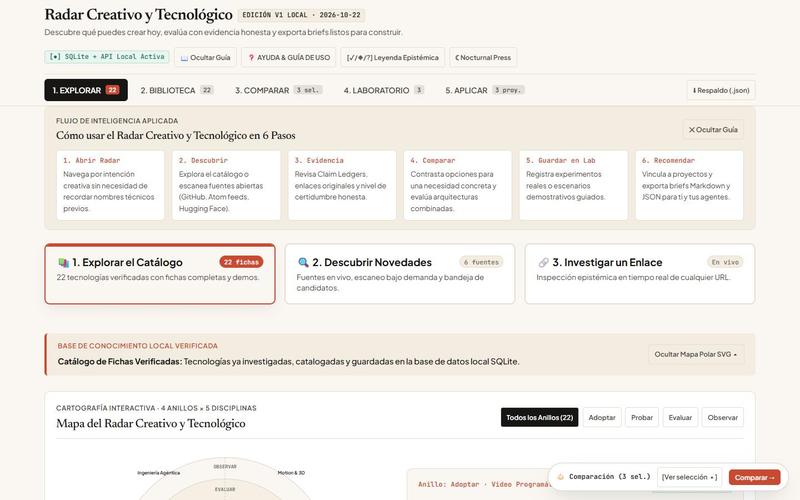The image size is (800, 500).
Task: Filter by Todos los Anillos (22)
Action: click(539, 417)
